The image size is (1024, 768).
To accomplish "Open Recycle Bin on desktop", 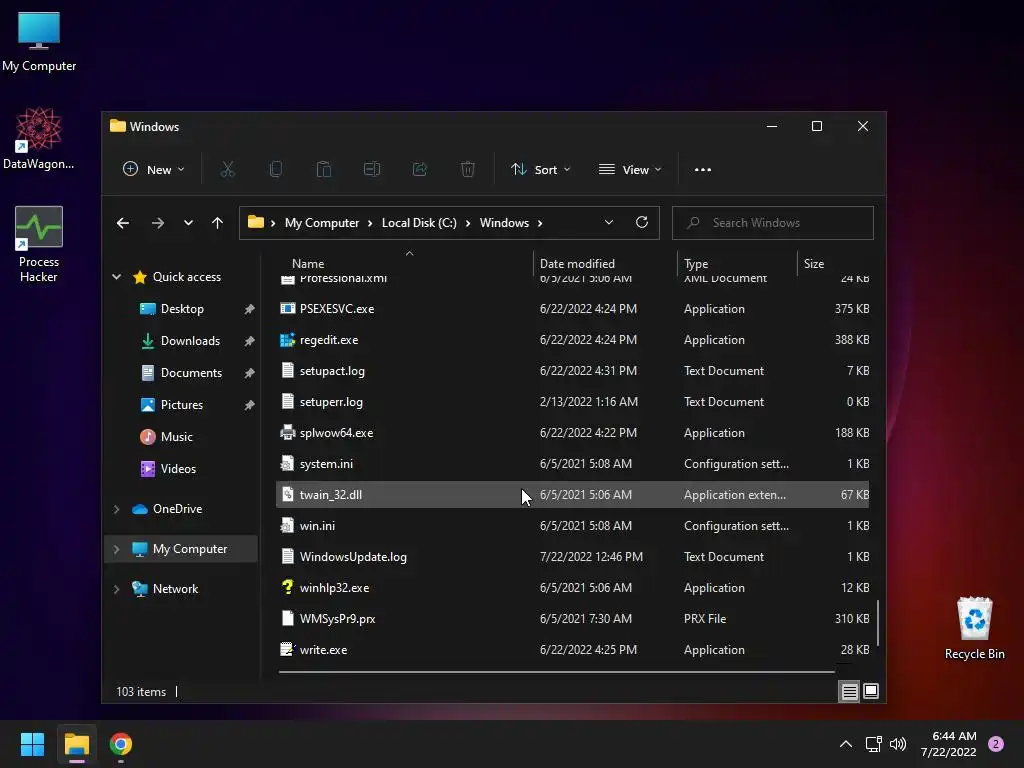I will (974, 628).
